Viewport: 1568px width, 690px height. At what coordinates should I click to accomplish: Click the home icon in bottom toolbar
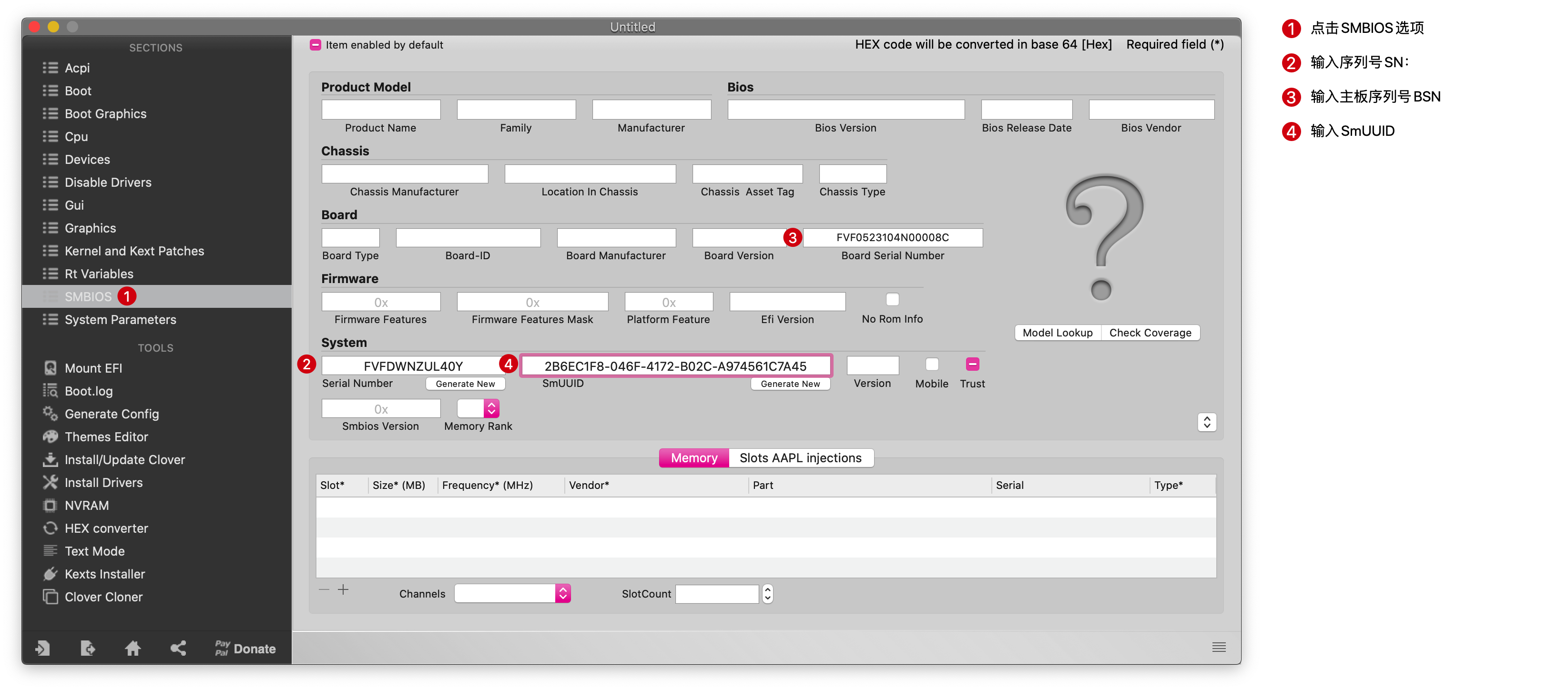(x=132, y=648)
